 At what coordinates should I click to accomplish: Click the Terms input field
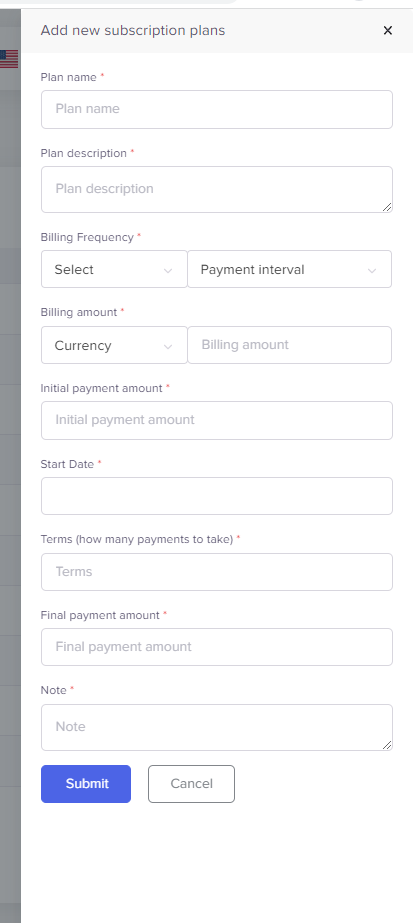[217, 572]
